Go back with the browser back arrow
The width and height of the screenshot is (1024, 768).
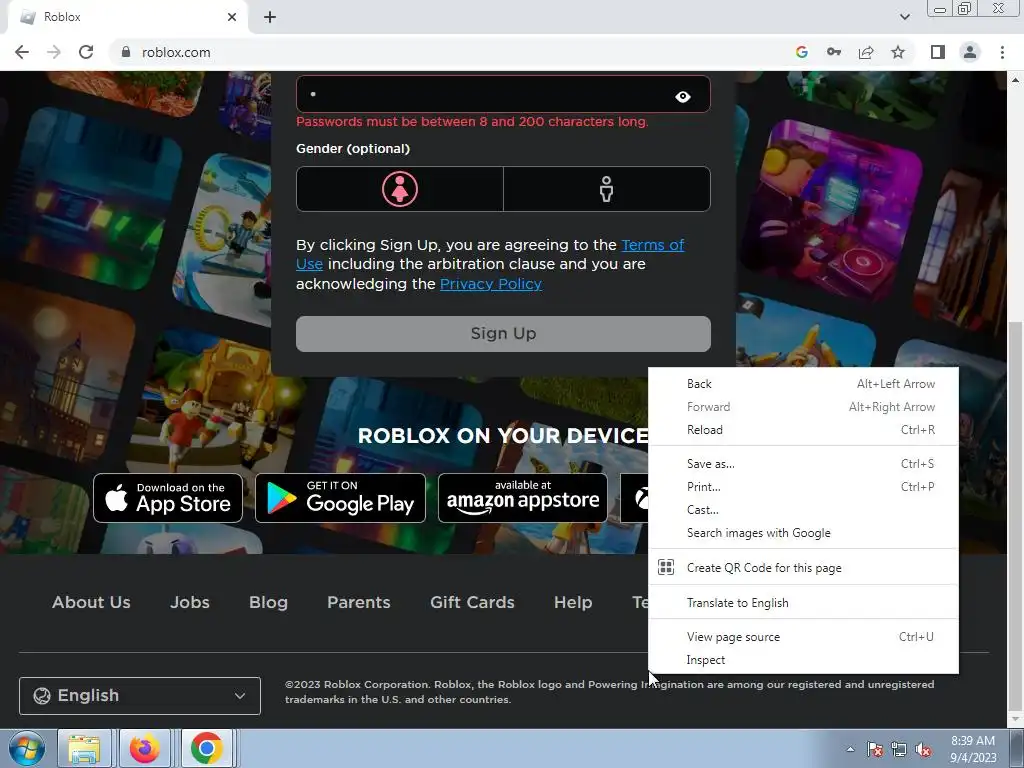pyautogui.click(x=22, y=52)
